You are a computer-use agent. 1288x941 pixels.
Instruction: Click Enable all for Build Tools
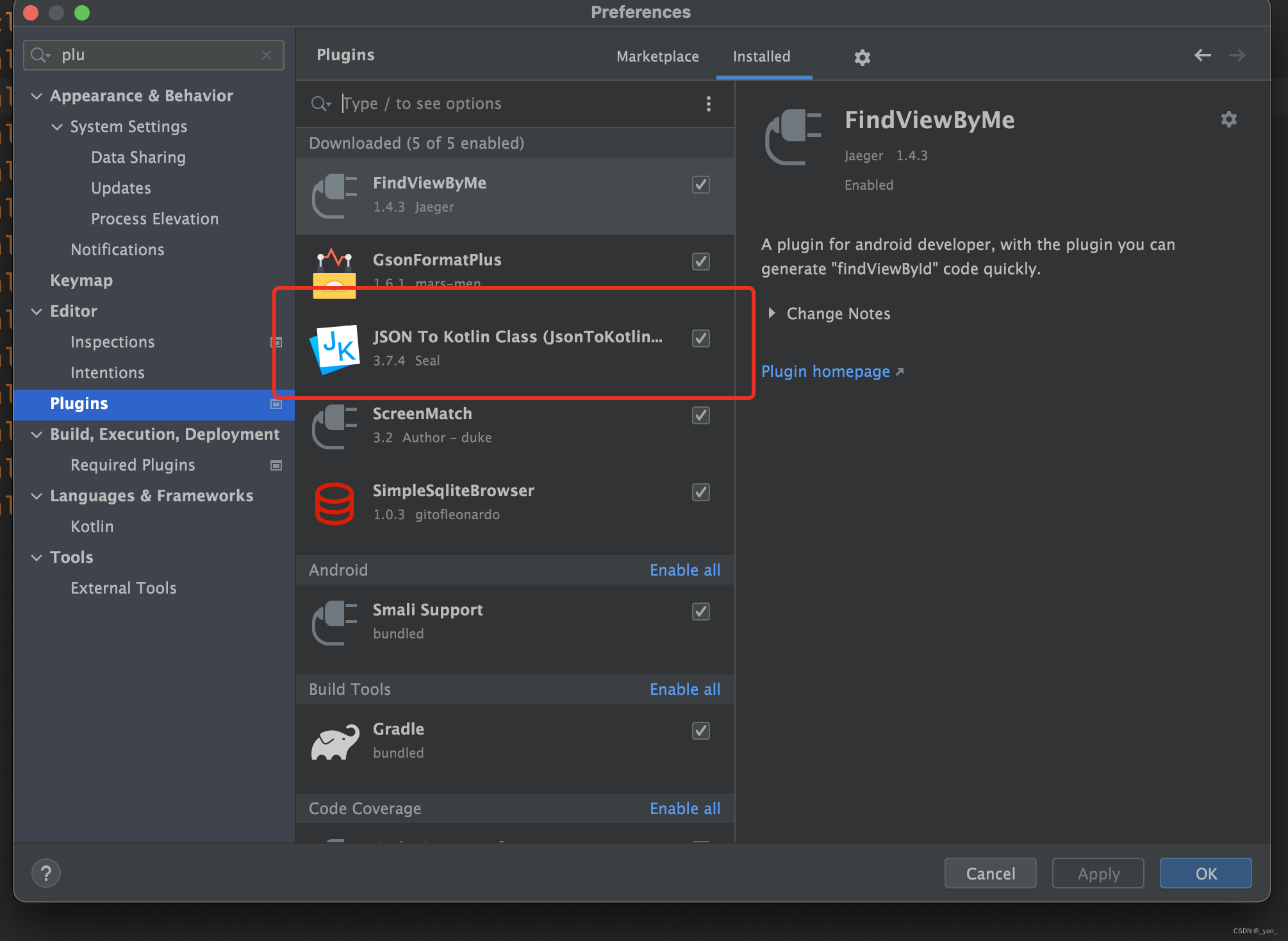[684, 689]
